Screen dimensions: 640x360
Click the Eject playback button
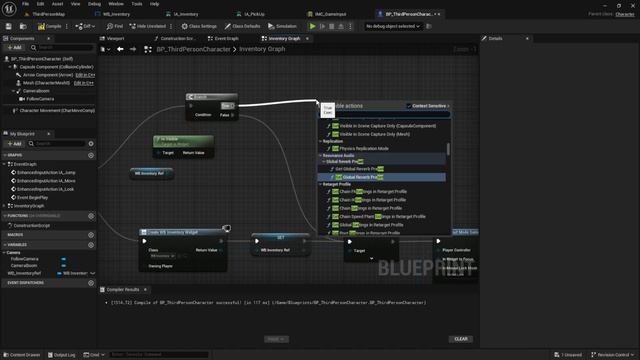tap(341, 26)
